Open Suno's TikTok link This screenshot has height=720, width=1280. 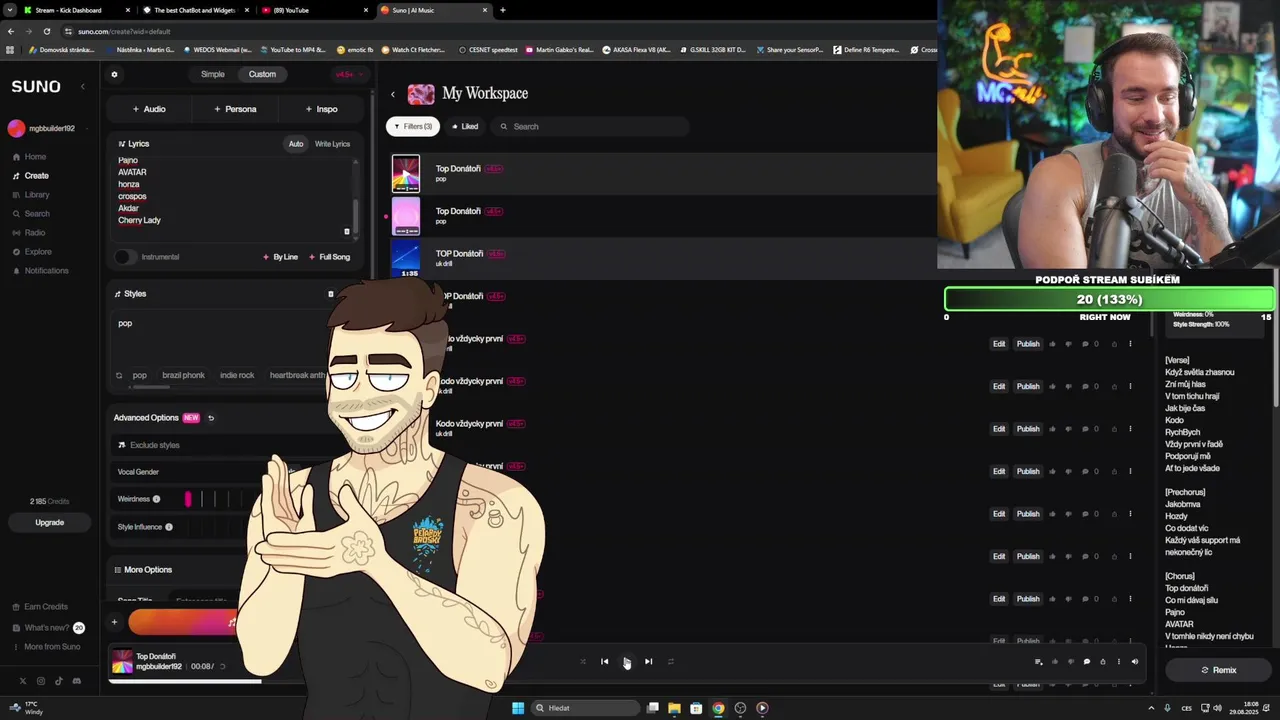tap(59, 681)
